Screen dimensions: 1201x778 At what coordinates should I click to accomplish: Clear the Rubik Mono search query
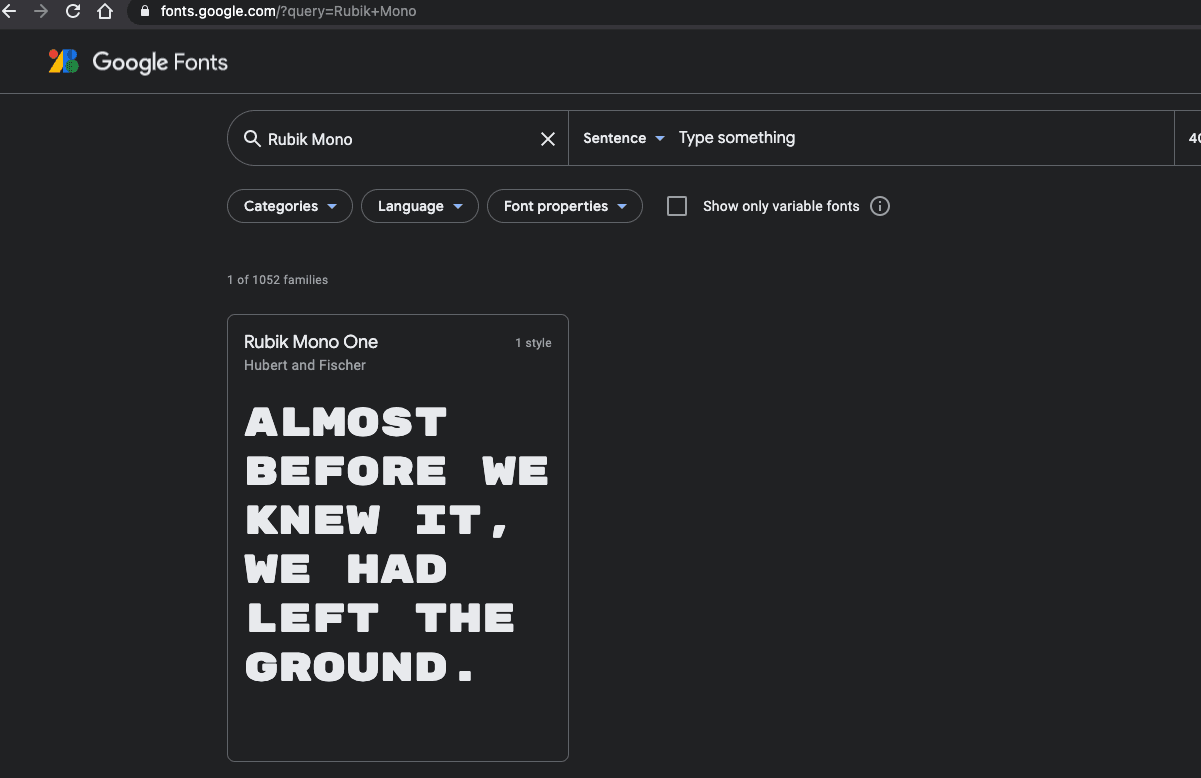(548, 139)
